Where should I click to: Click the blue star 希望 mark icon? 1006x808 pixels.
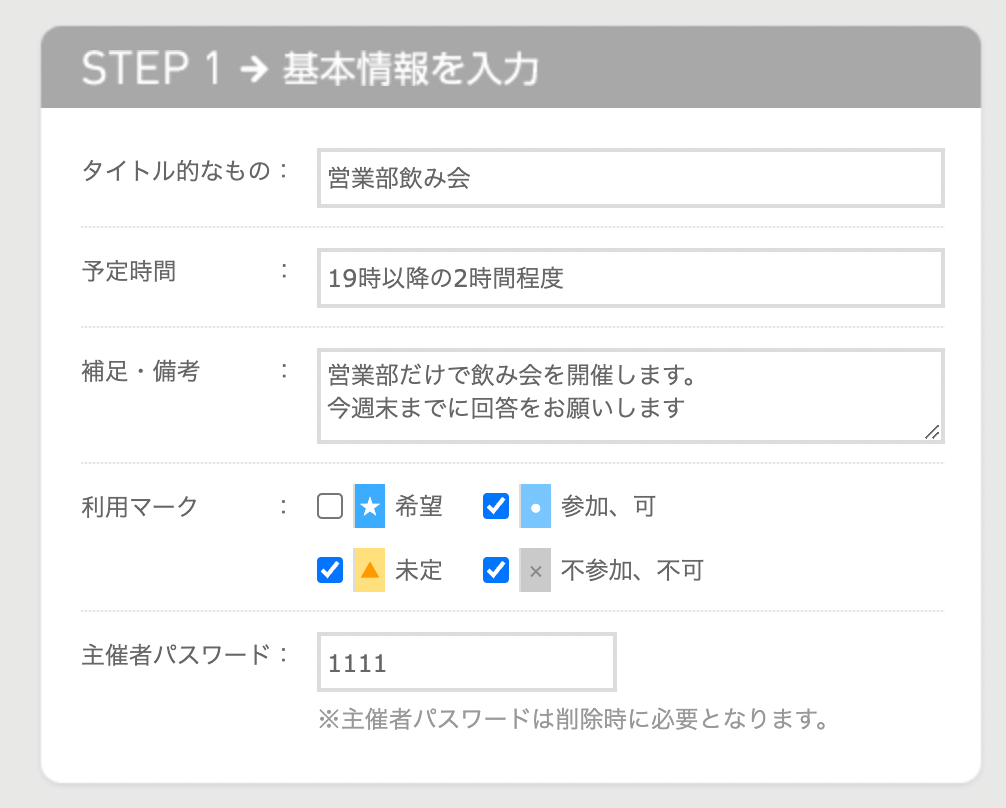pyautogui.click(x=370, y=508)
